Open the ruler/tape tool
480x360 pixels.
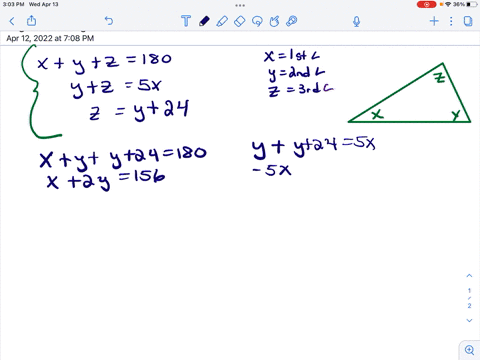(292, 21)
